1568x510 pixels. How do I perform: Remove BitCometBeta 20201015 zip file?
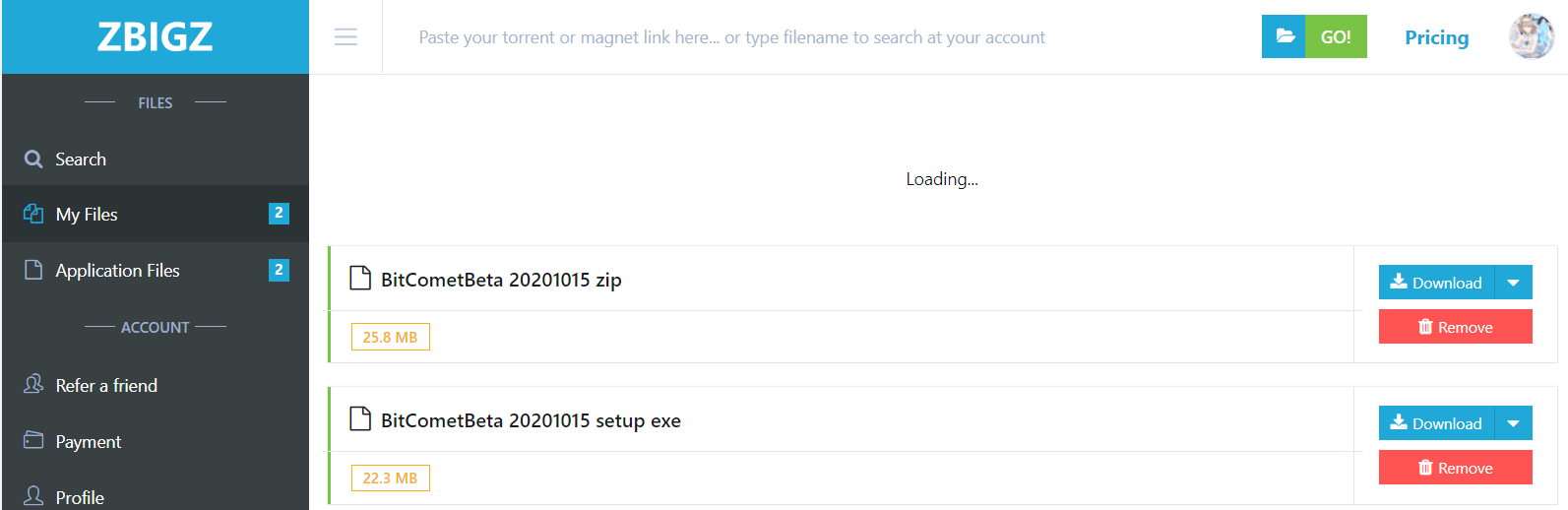(1455, 327)
